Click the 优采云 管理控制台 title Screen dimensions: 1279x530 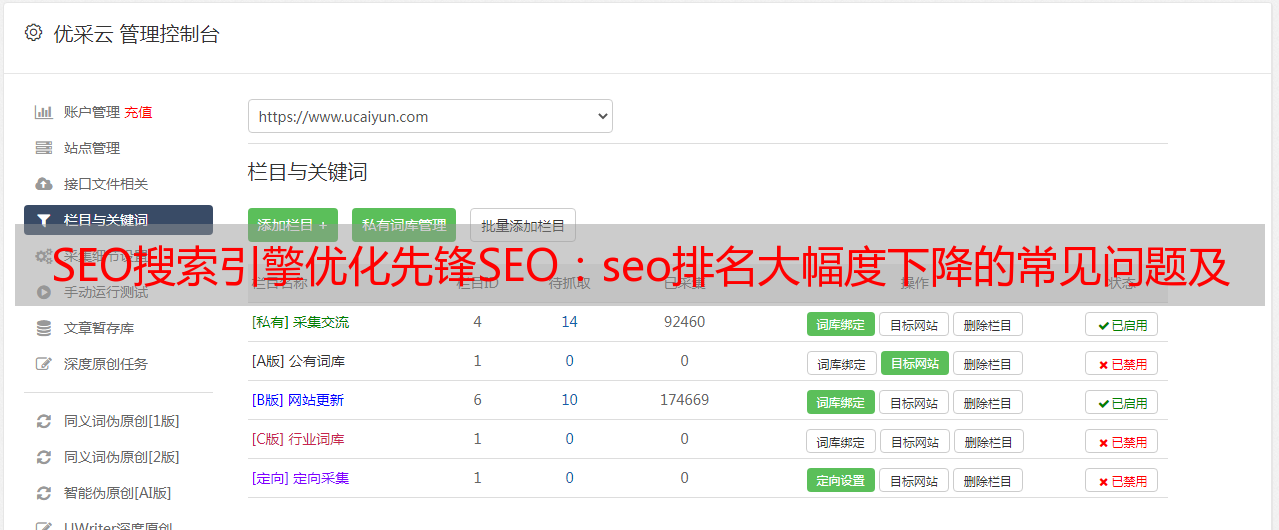click(x=136, y=34)
